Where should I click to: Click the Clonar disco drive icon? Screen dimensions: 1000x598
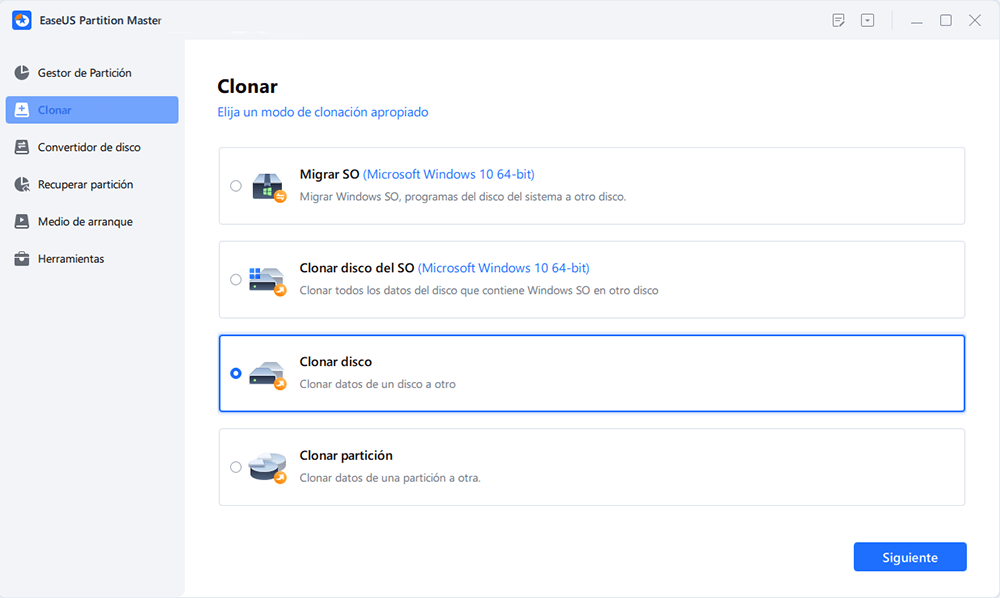tap(267, 375)
